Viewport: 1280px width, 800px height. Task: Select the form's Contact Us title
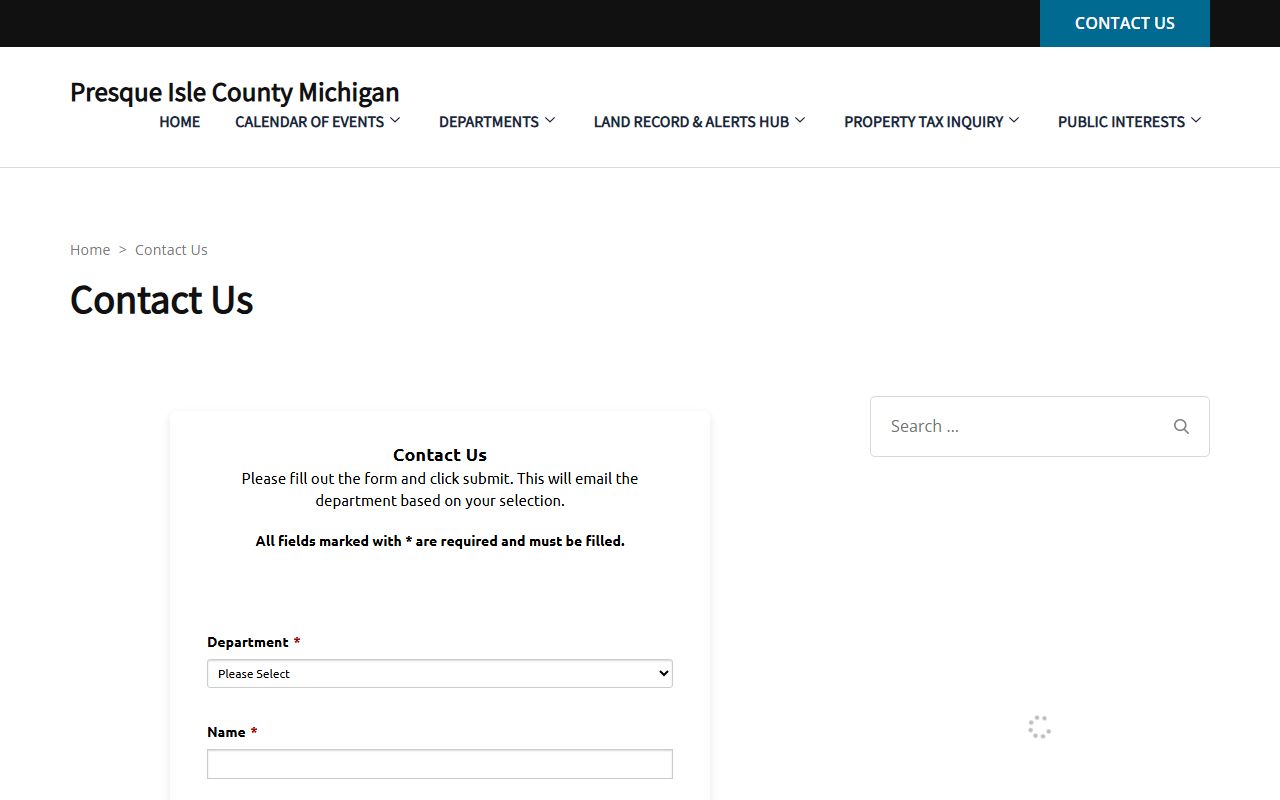[x=440, y=455]
